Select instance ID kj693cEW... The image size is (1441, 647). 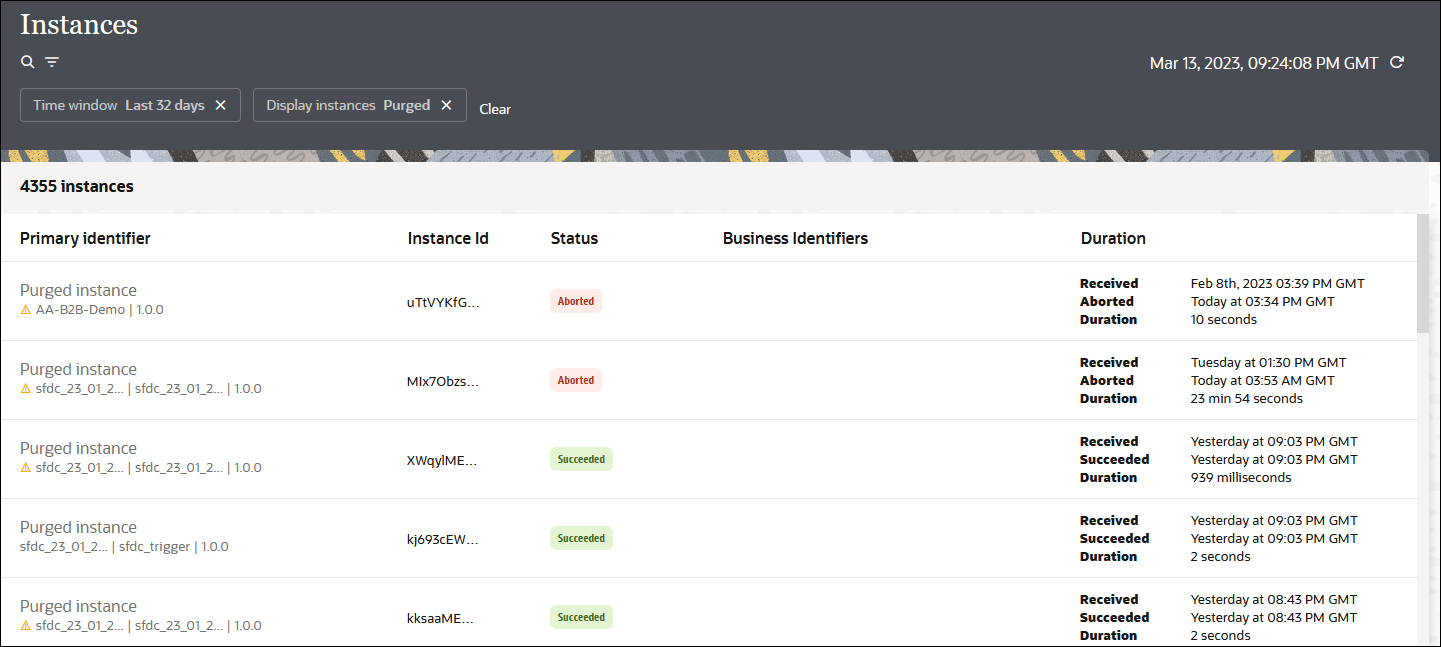(x=443, y=539)
